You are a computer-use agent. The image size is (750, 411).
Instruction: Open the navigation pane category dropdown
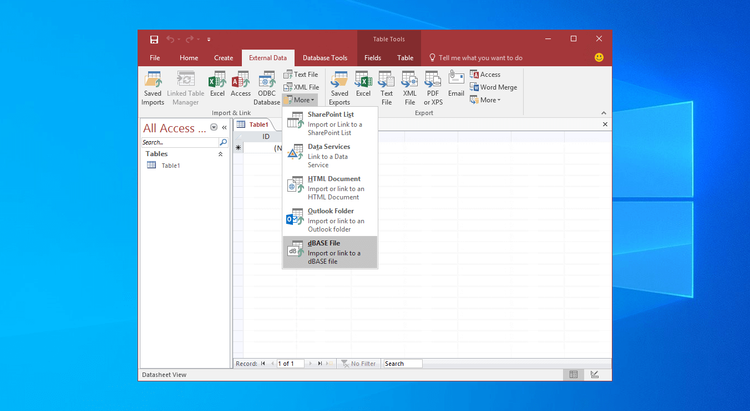[214, 127]
